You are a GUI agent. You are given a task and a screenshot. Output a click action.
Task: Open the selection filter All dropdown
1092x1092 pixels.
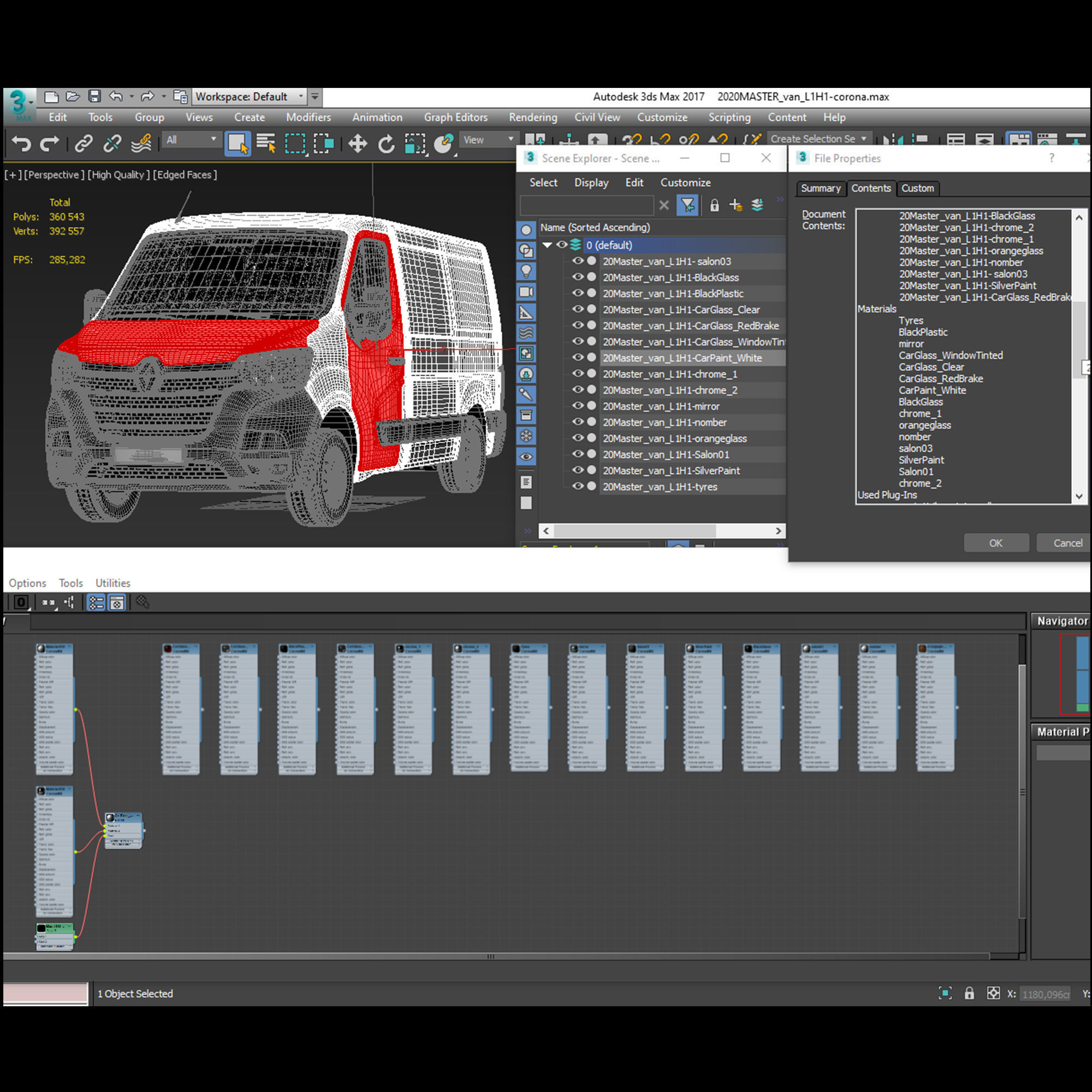[191, 140]
